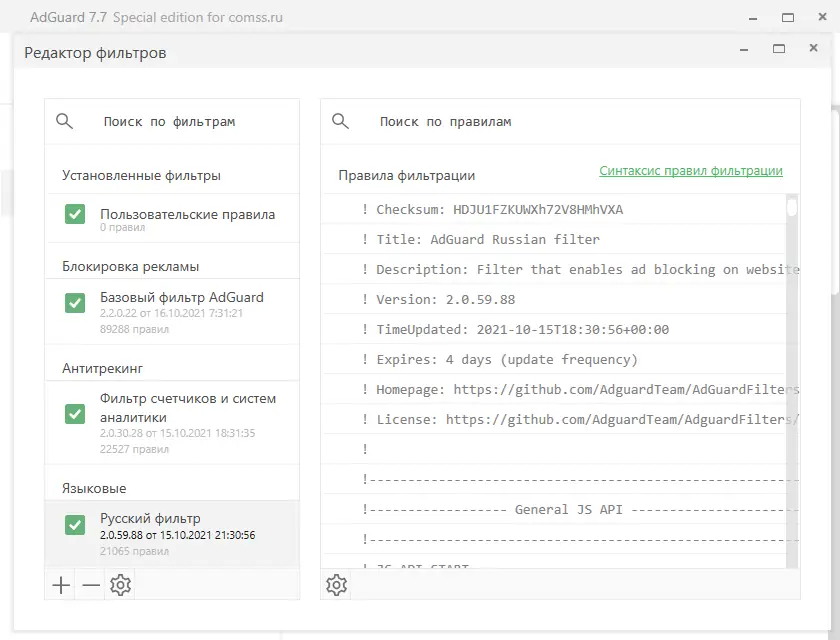Screen dimensions: 840x640
Task: Open Синтаксис правил фильтрации link
Action: pos(691,171)
